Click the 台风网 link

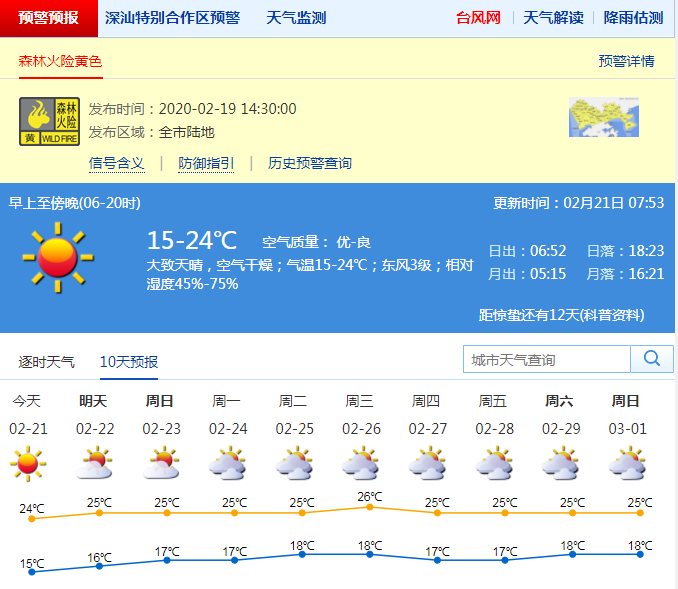pos(478,18)
